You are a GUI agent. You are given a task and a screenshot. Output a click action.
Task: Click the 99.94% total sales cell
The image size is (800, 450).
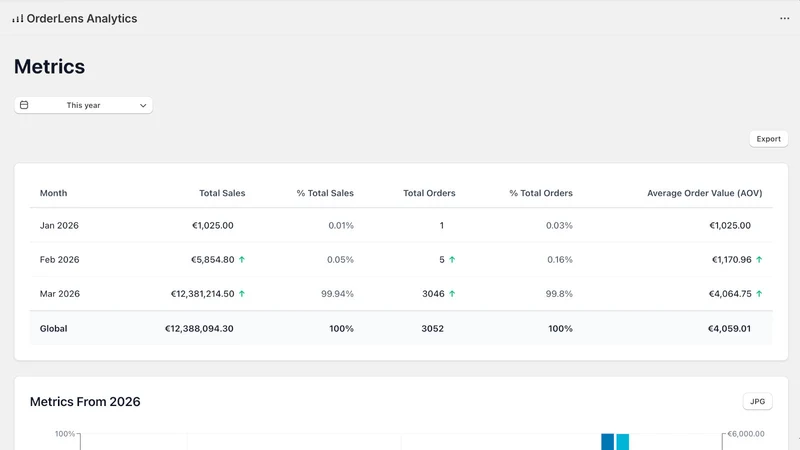pyautogui.click(x=337, y=294)
